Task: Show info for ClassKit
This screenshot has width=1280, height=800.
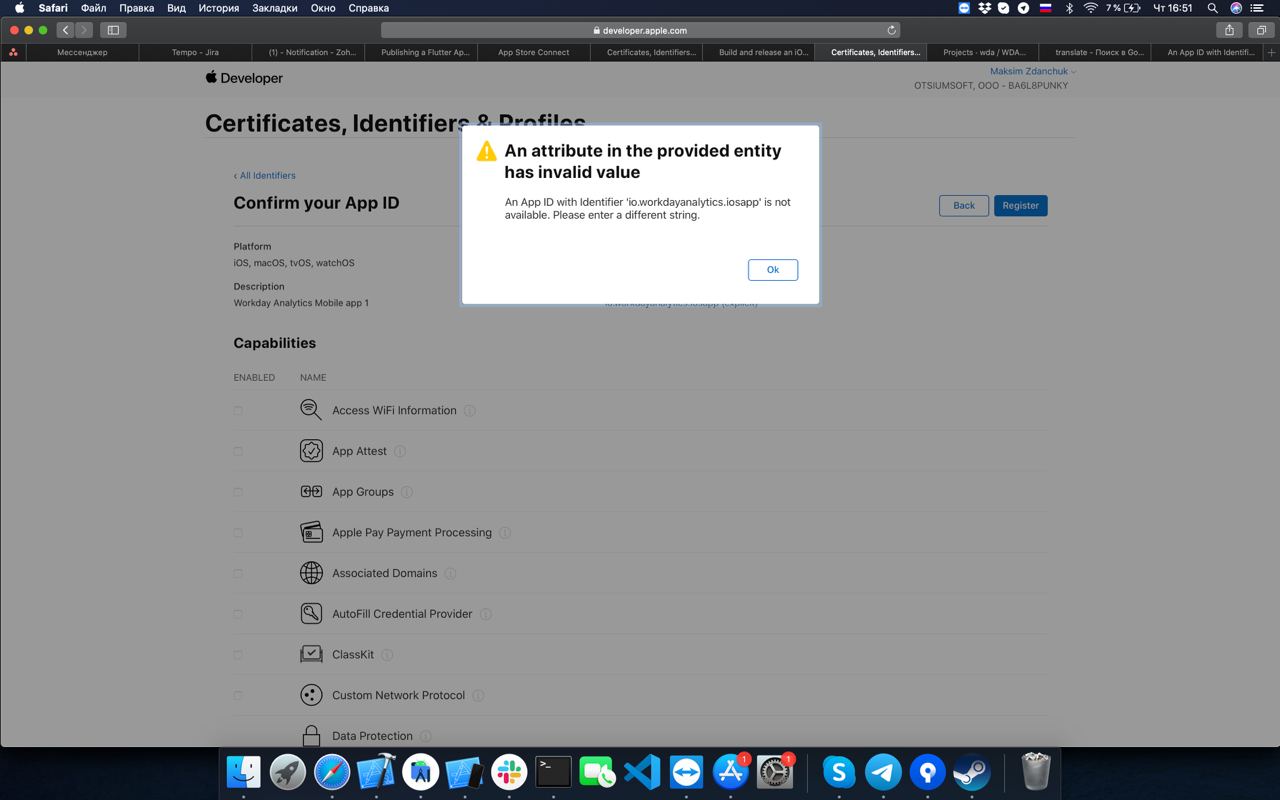Action: (387, 655)
